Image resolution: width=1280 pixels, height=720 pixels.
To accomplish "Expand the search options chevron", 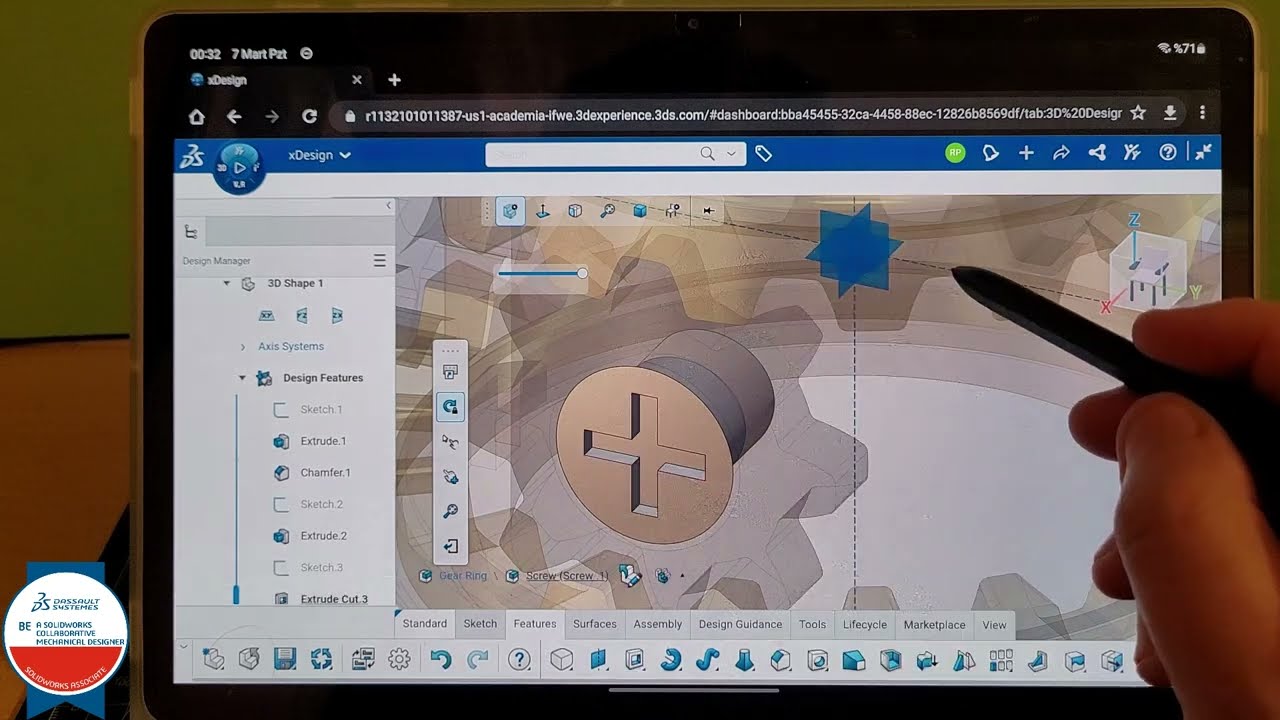I will point(731,154).
